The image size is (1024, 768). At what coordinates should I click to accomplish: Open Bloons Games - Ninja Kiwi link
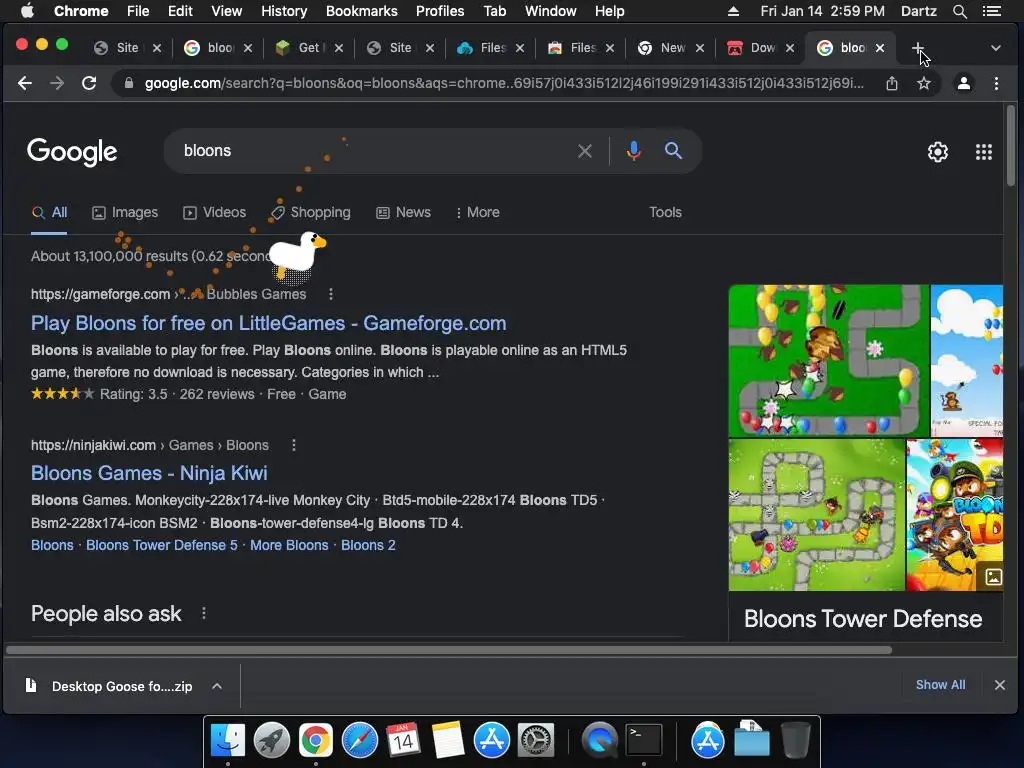tap(149, 473)
